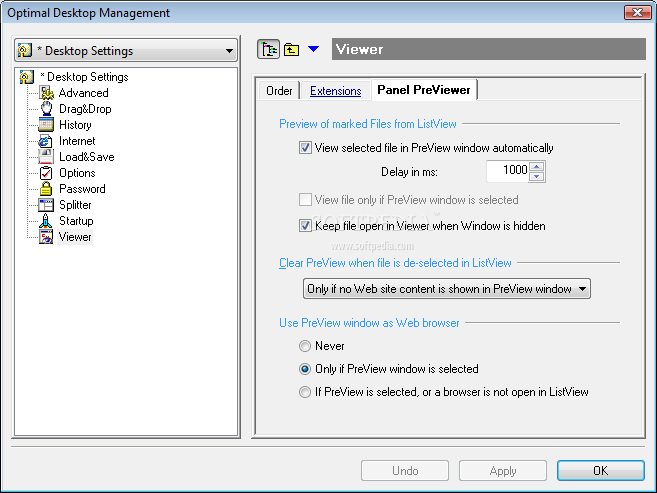
Task: Check View file only if PreView selected
Action: click(305, 199)
